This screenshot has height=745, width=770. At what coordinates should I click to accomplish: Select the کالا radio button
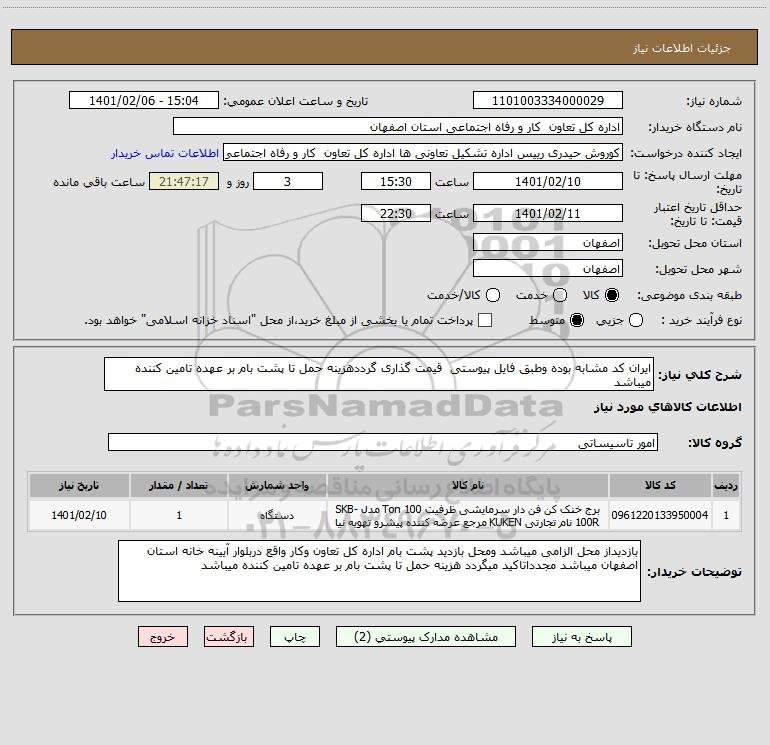612,295
